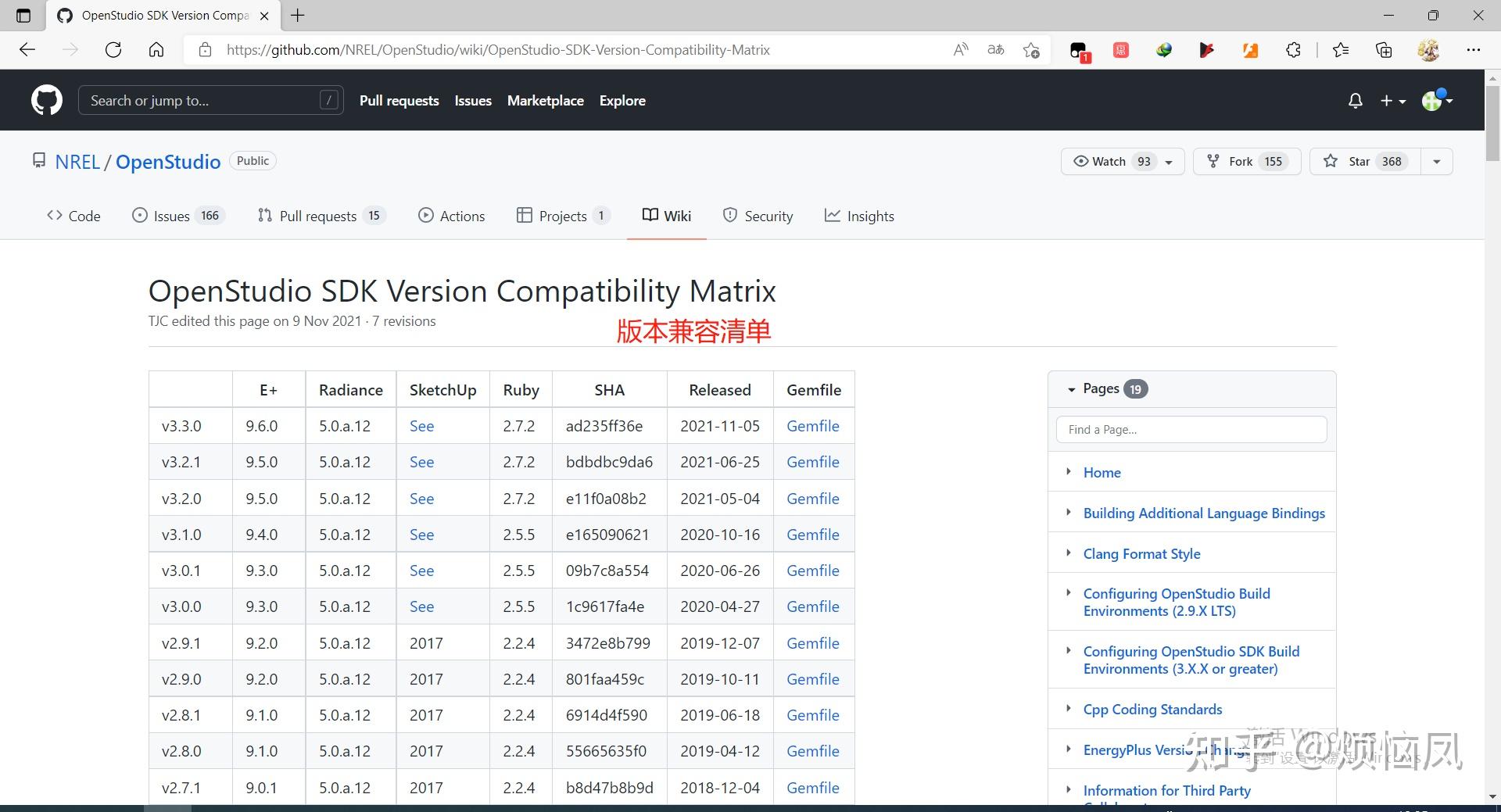Open the Gemfile link for v3.2.1
The image size is (1501, 812).
813,462
